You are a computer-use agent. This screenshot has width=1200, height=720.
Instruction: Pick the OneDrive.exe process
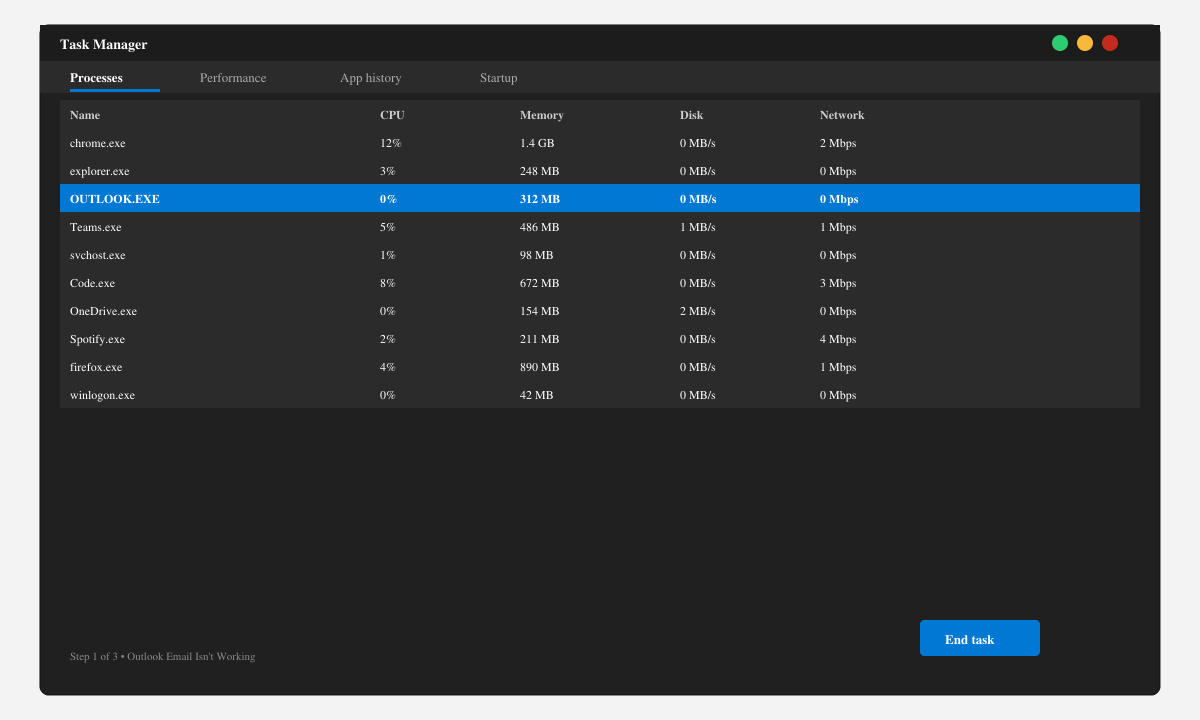coord(600,311)
